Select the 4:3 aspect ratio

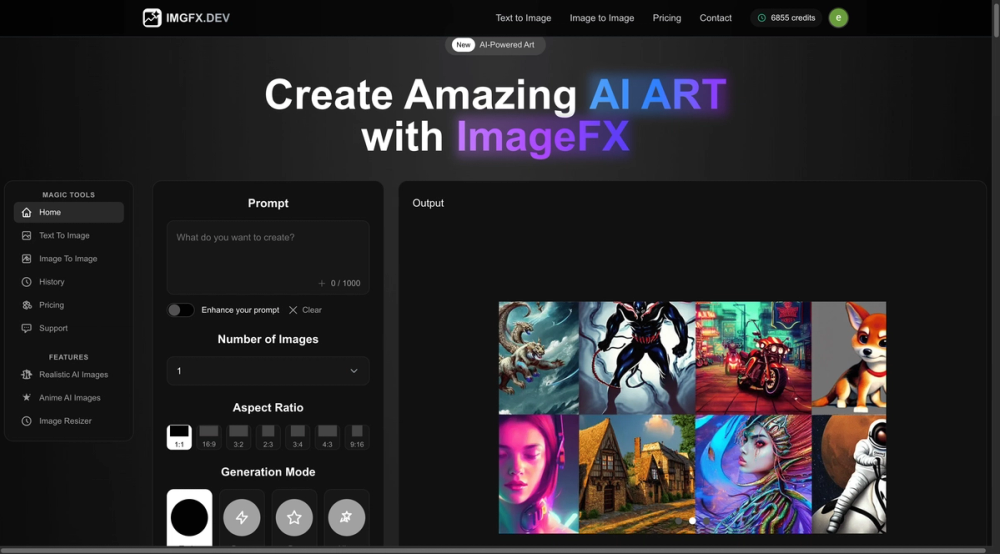tap(327, 437)
